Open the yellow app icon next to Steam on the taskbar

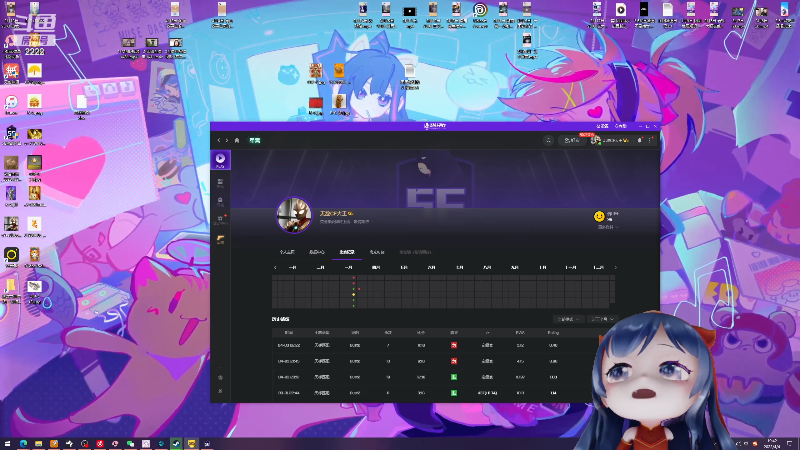pos(191,444)
